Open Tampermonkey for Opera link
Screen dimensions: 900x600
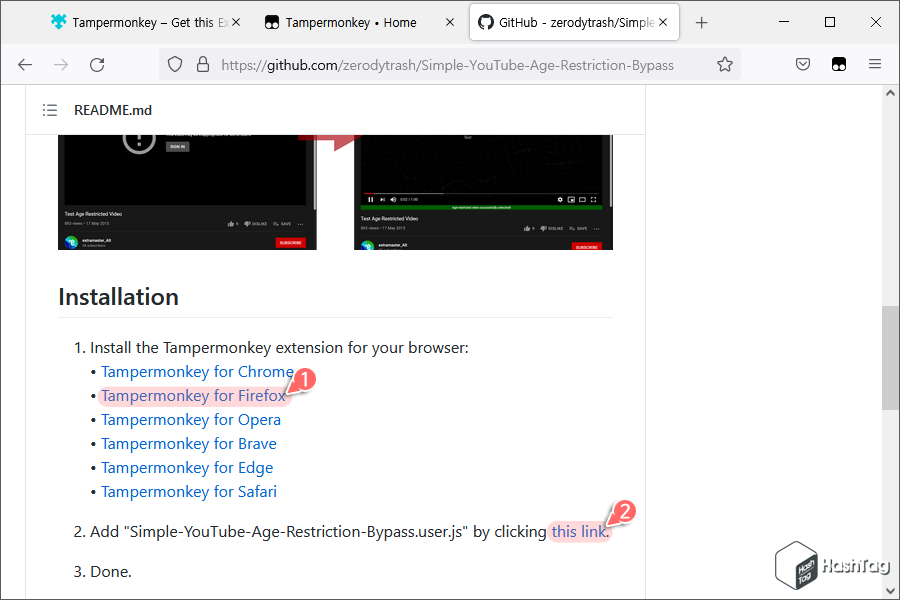[191, 420]
